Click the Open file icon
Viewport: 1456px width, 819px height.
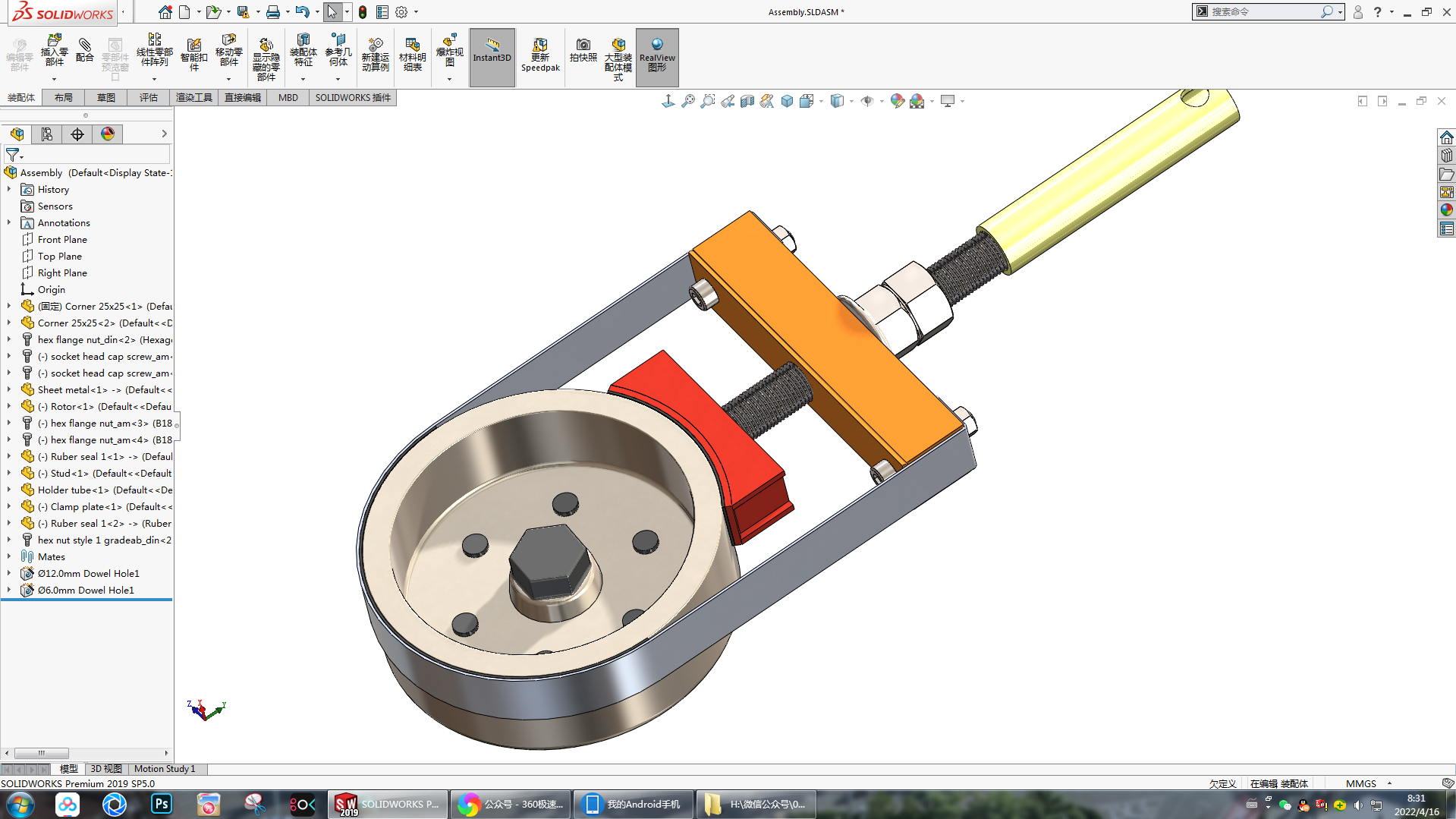pos(213,12)
